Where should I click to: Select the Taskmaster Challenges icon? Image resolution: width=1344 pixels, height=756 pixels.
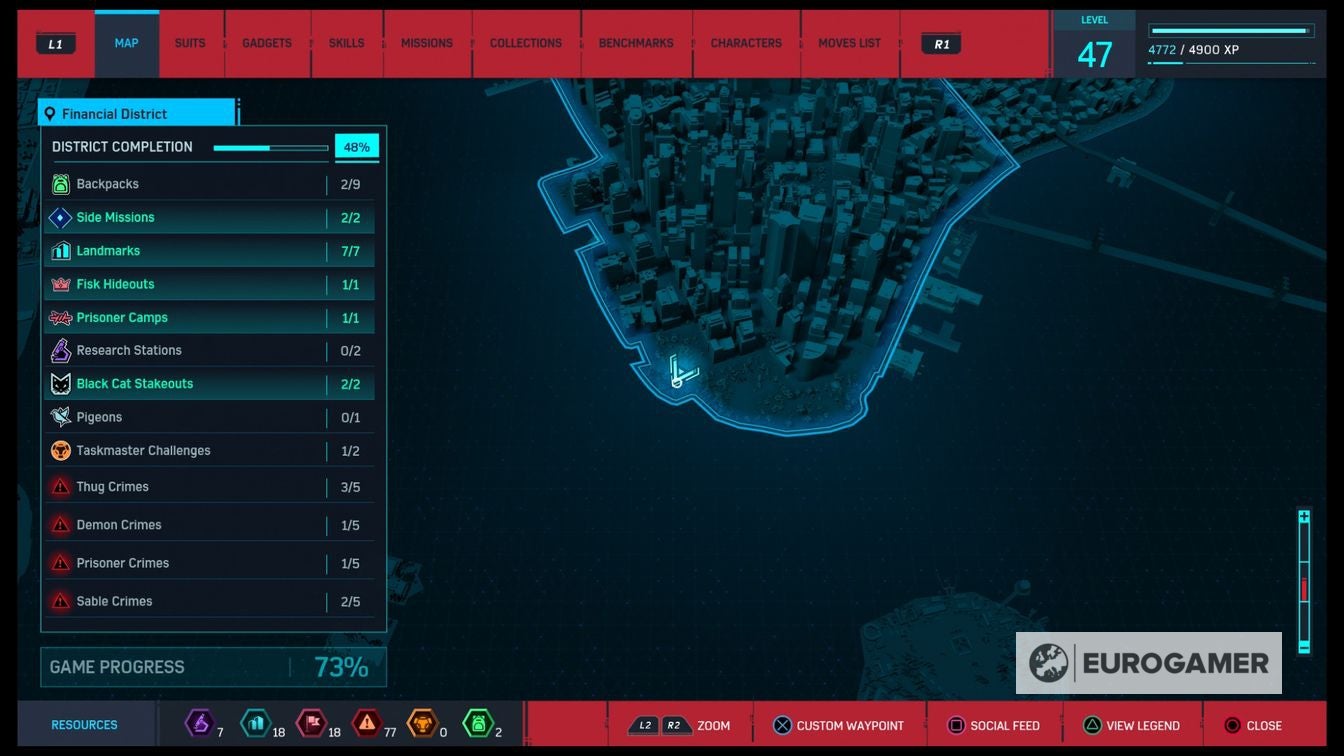61,451
